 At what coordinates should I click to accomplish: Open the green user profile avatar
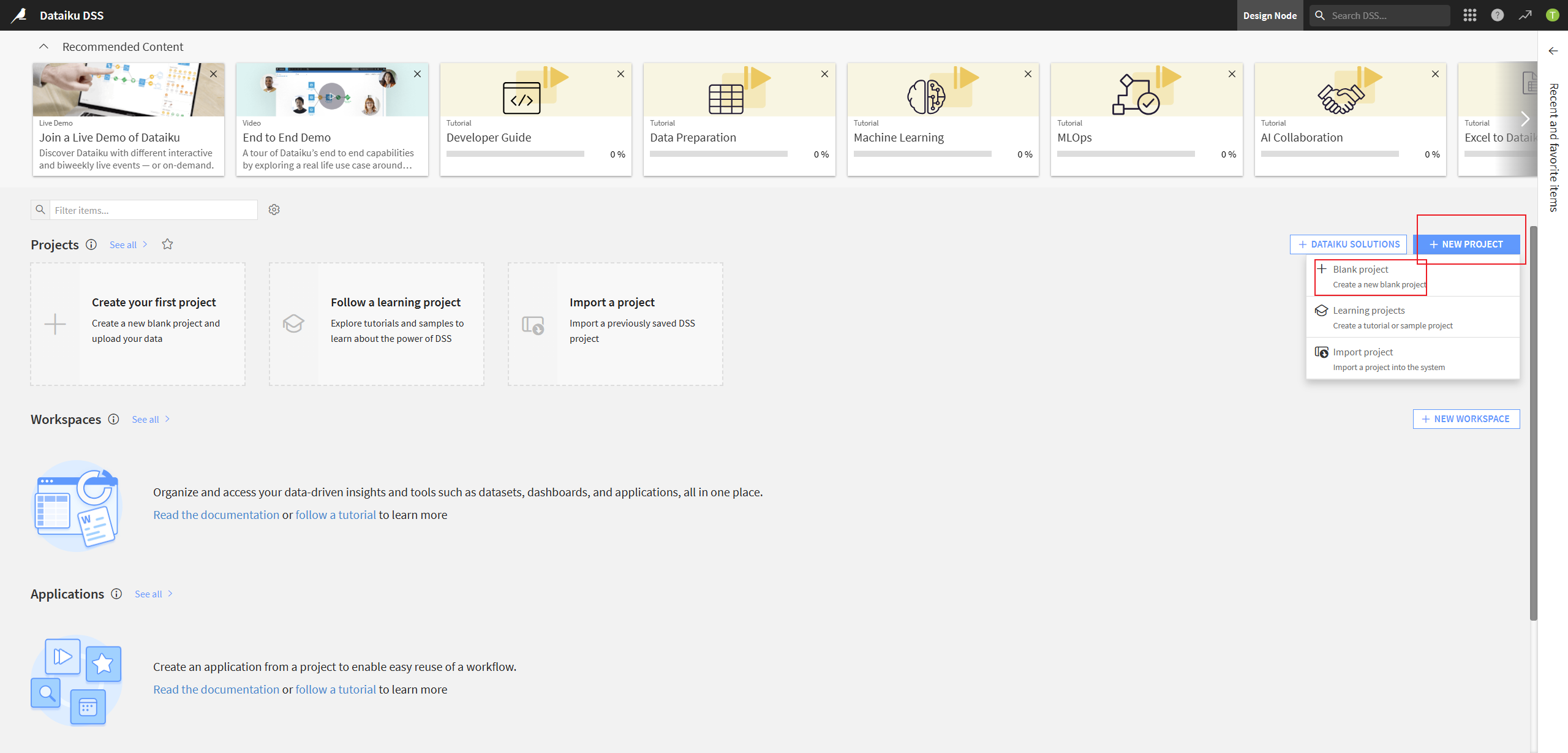point(1552,15)
